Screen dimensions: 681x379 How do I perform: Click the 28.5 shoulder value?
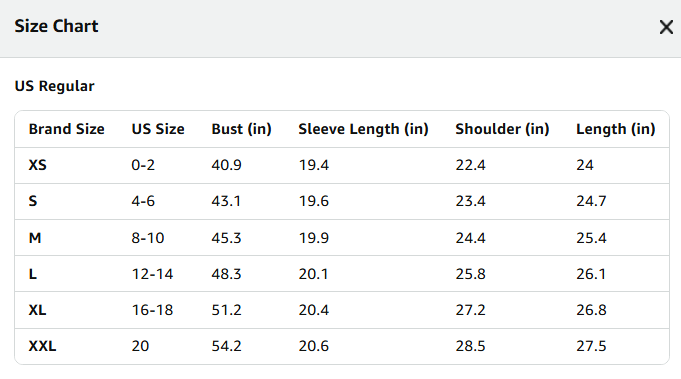click(470, 346)
